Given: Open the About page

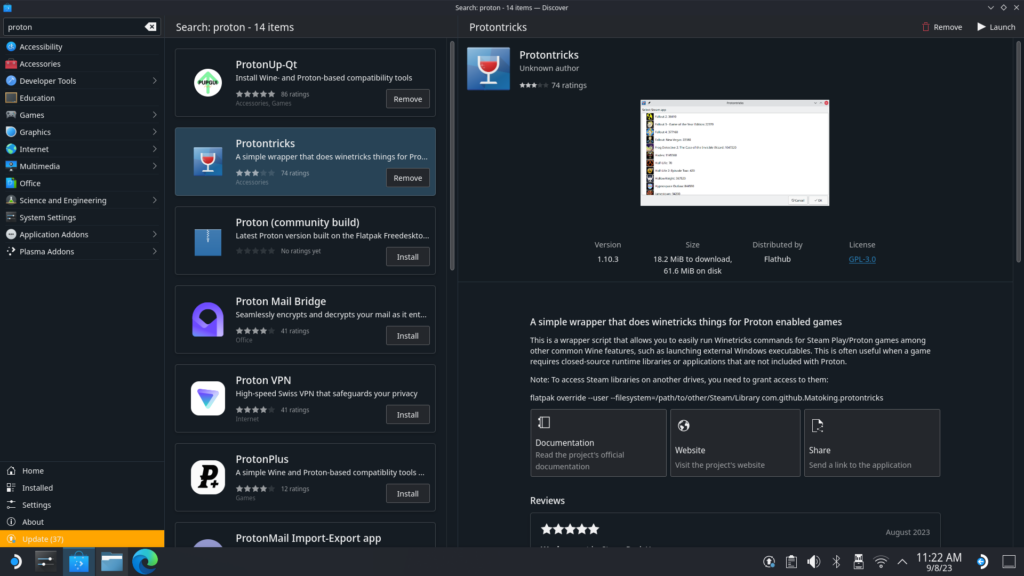Looking at the screenshot, I should click(x=82, y=522).
